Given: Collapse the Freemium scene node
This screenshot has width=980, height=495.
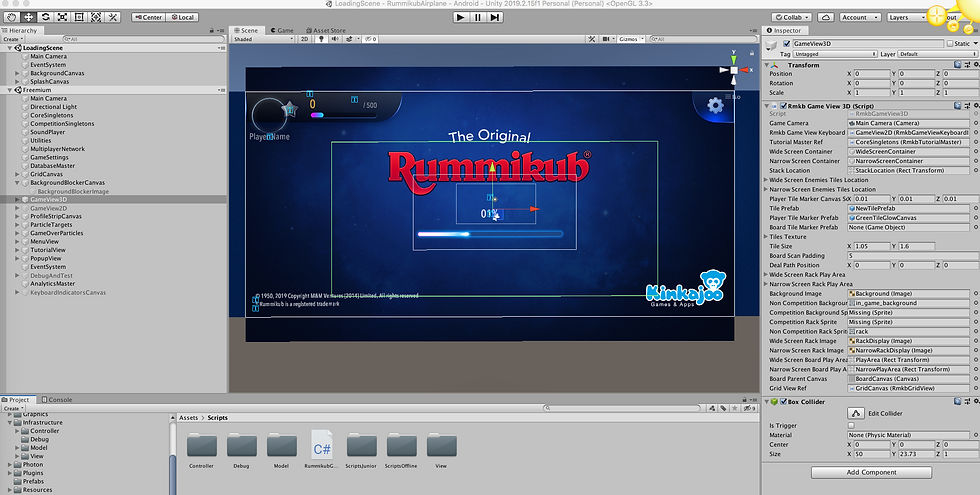Looking at the screenshot, I should (x=9, y=90).
